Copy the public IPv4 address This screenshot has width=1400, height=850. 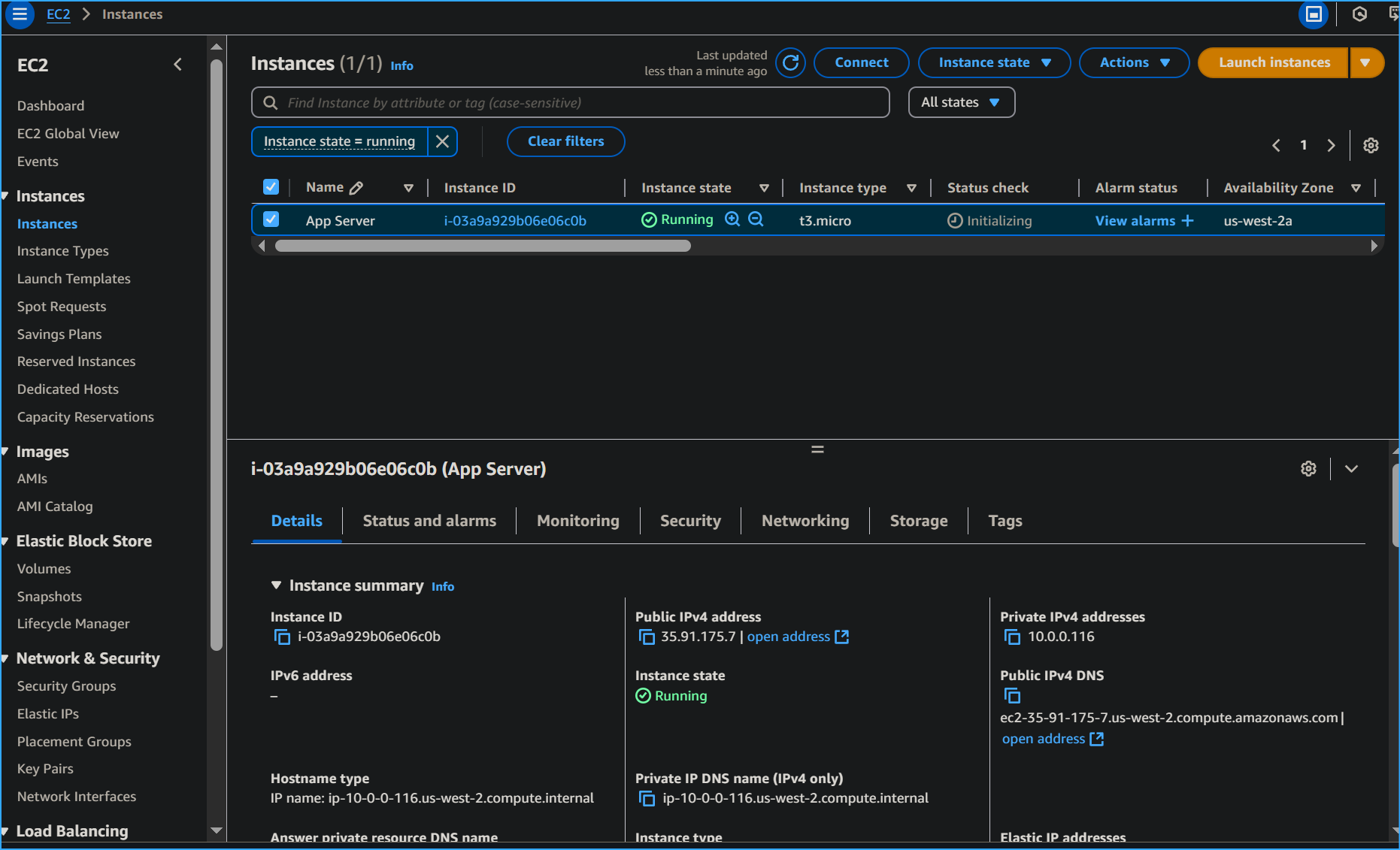(x=647, y=637)
